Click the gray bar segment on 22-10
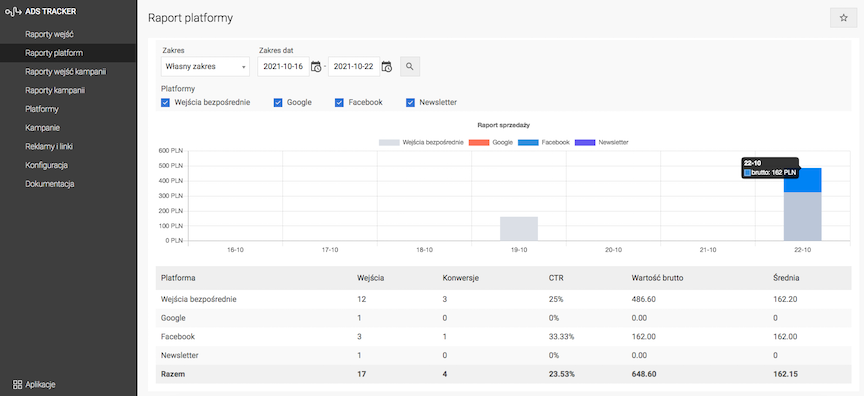The height and width of the screenshot is (396, 864). 802,216
